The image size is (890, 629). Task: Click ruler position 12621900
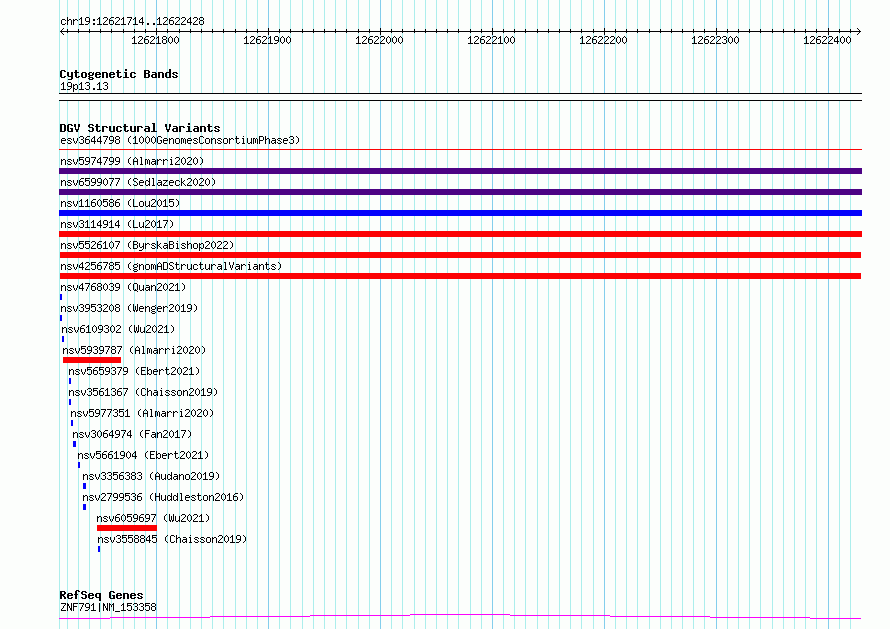(267, 40)
